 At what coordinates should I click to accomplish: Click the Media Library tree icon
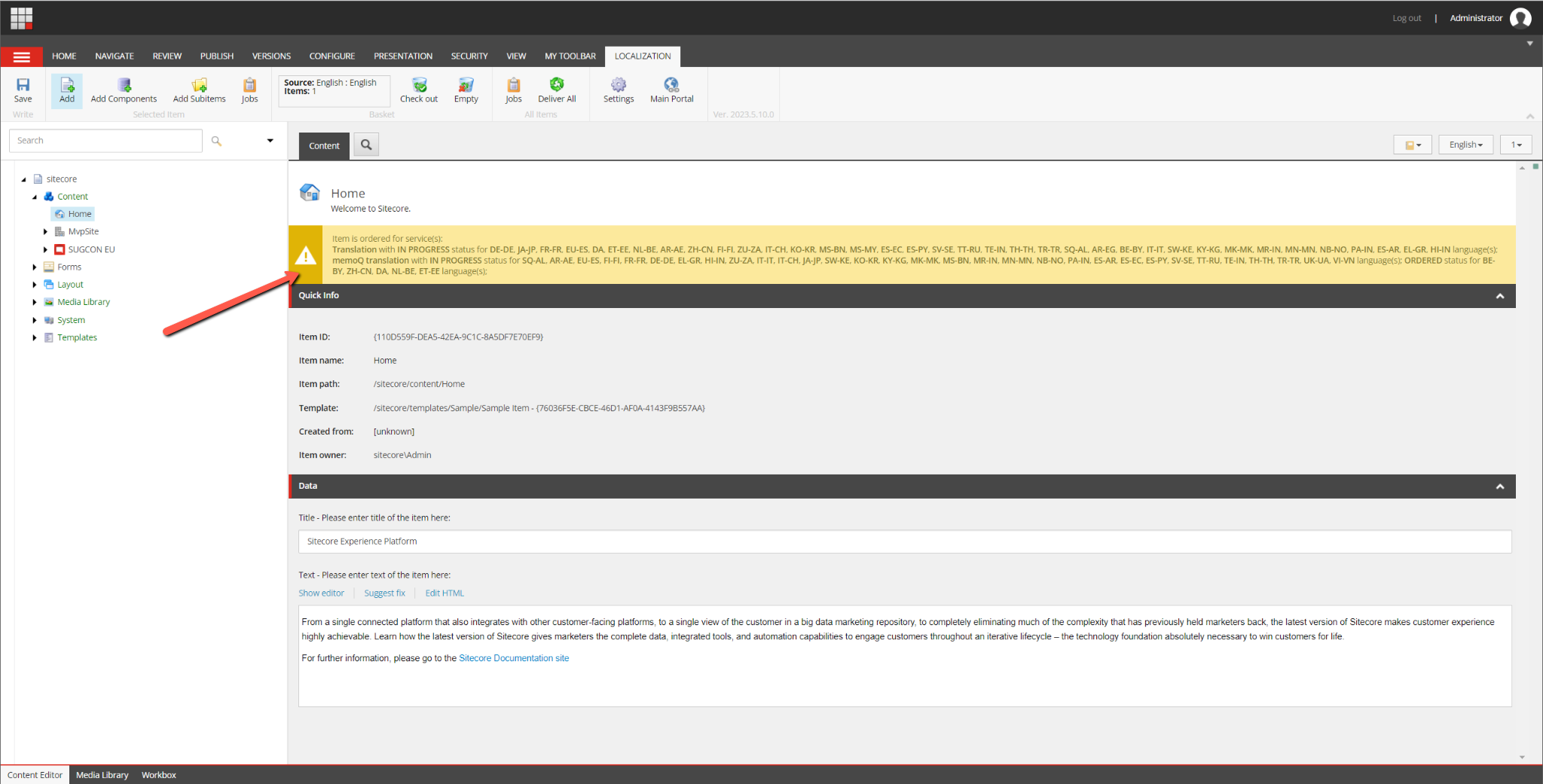(x=49, y=302)
